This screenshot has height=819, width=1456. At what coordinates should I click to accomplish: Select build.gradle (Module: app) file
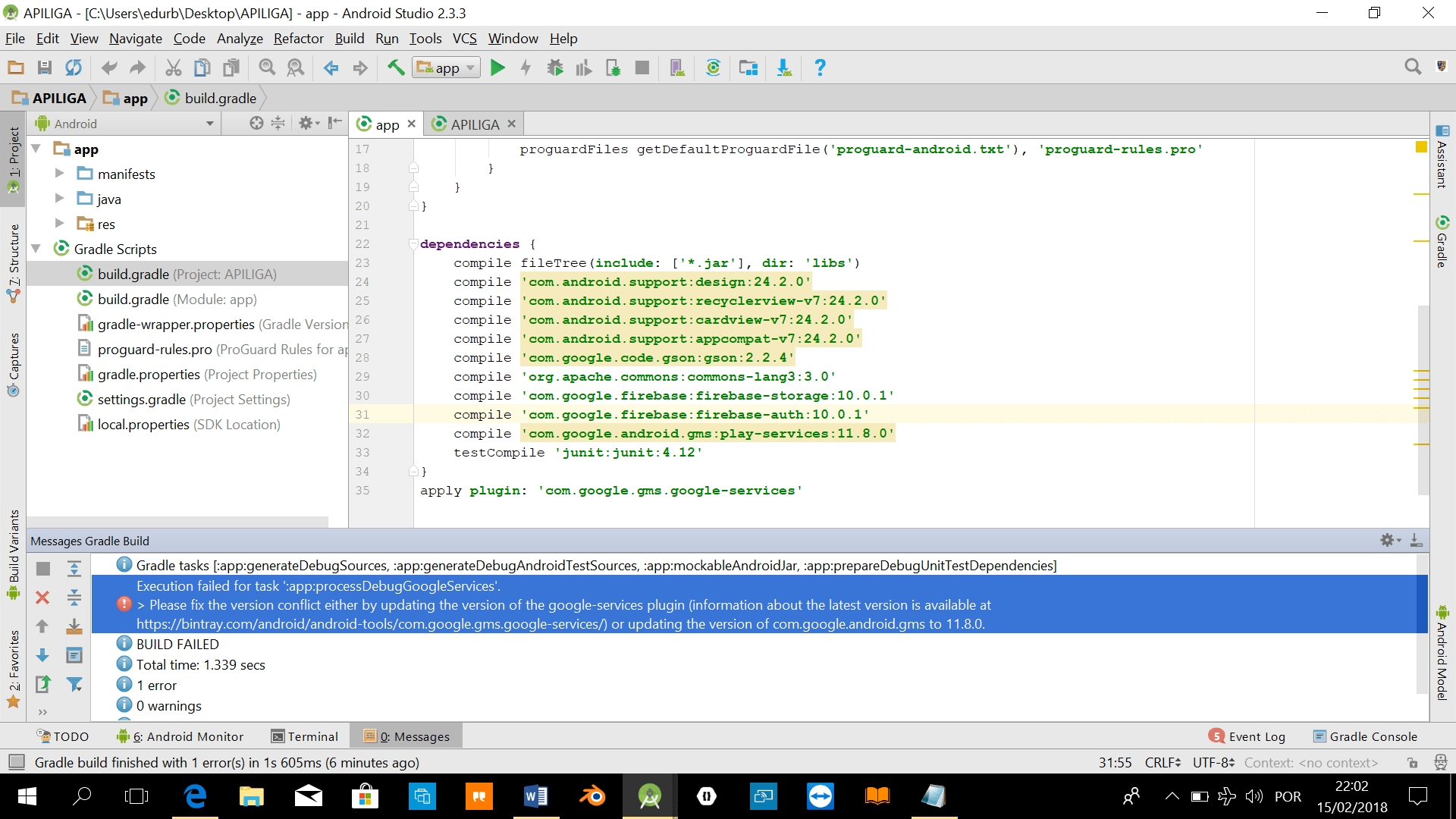coord(177,300)
